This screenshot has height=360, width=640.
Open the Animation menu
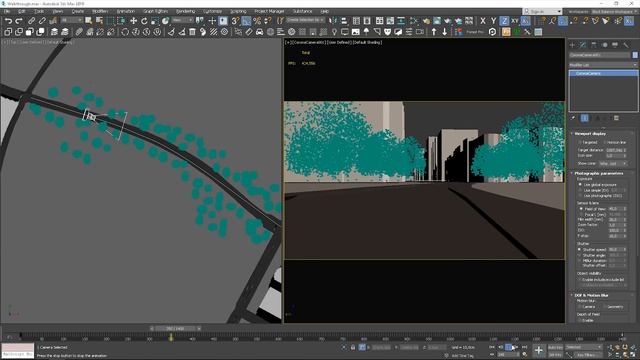(x=126, y=11)
